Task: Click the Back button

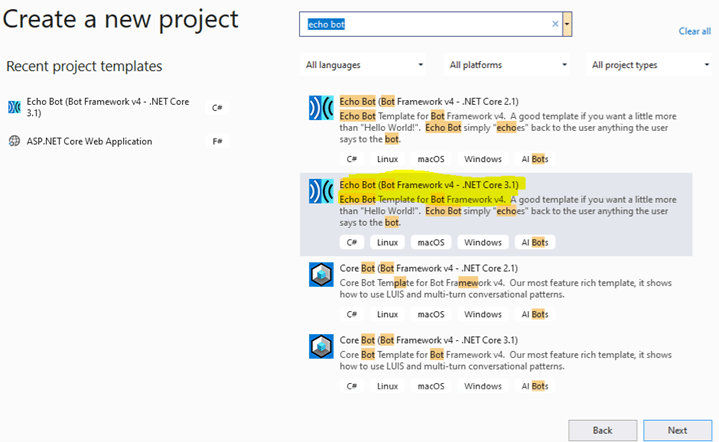Action: pyautogui.click(x=603, y=430)
